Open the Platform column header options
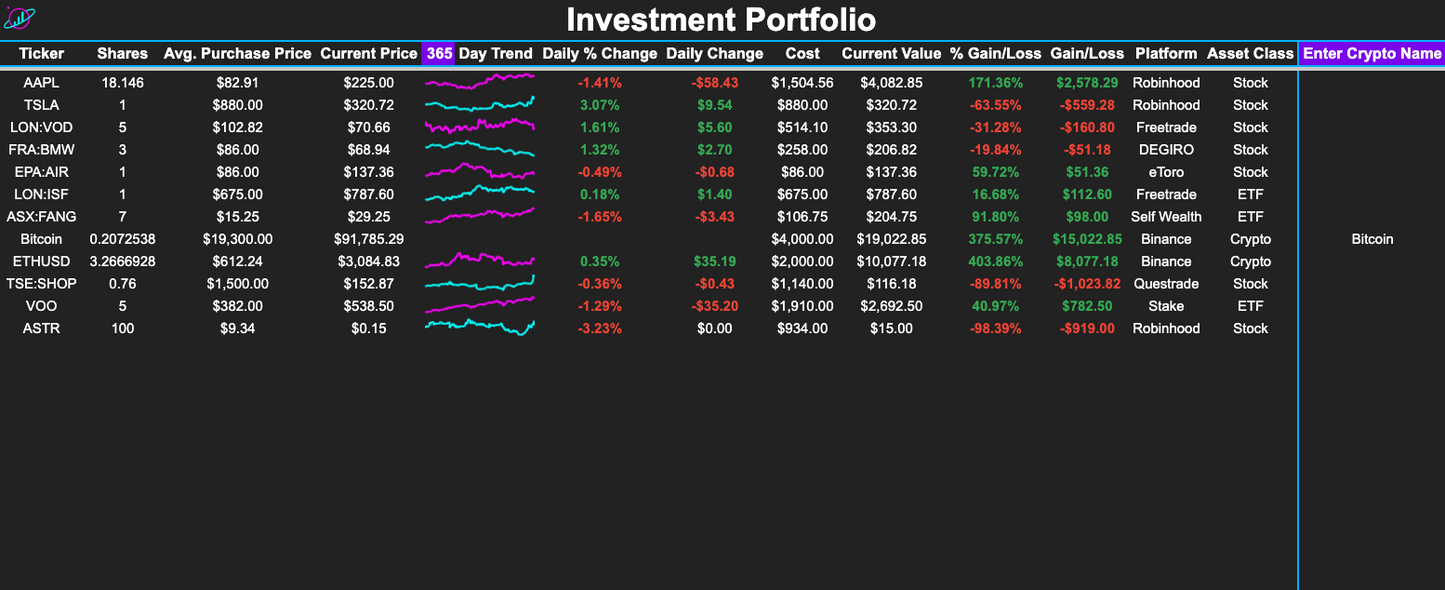 1166,53
